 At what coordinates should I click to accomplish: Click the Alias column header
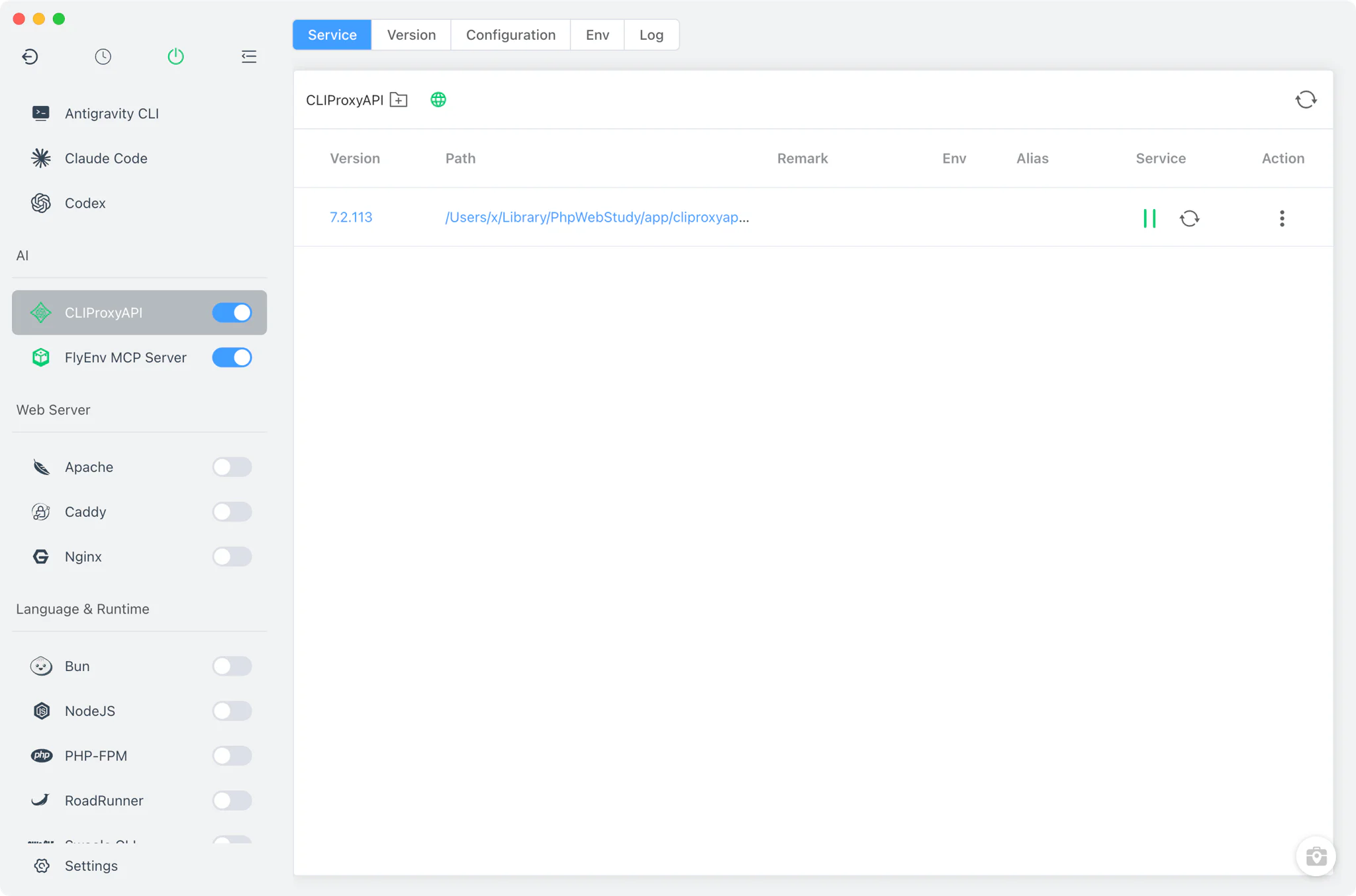pos(1032,158)
